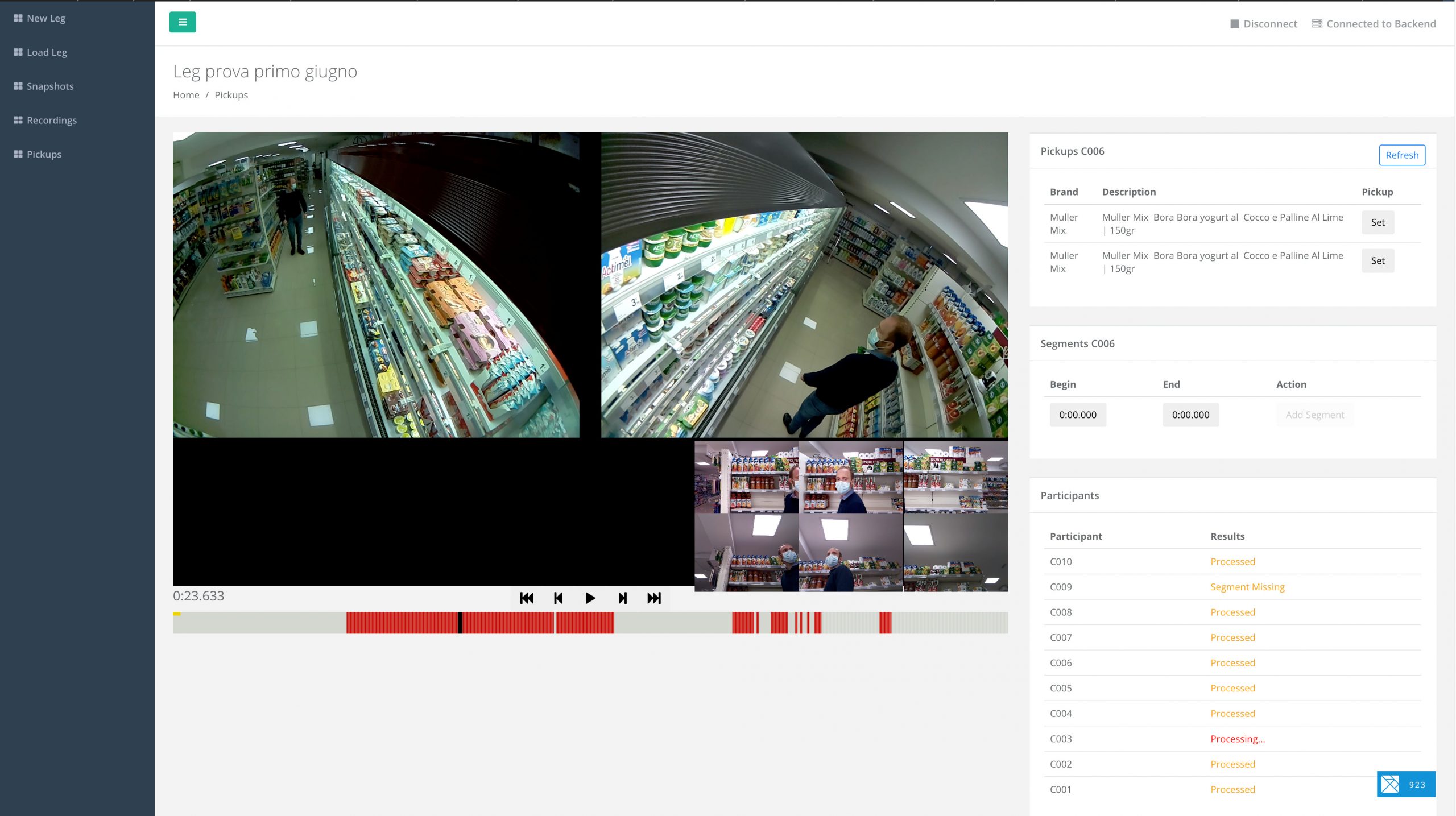Screen dimensions: 1456x816
Task: Select participant C007 row
Action: pos(1232,638)
